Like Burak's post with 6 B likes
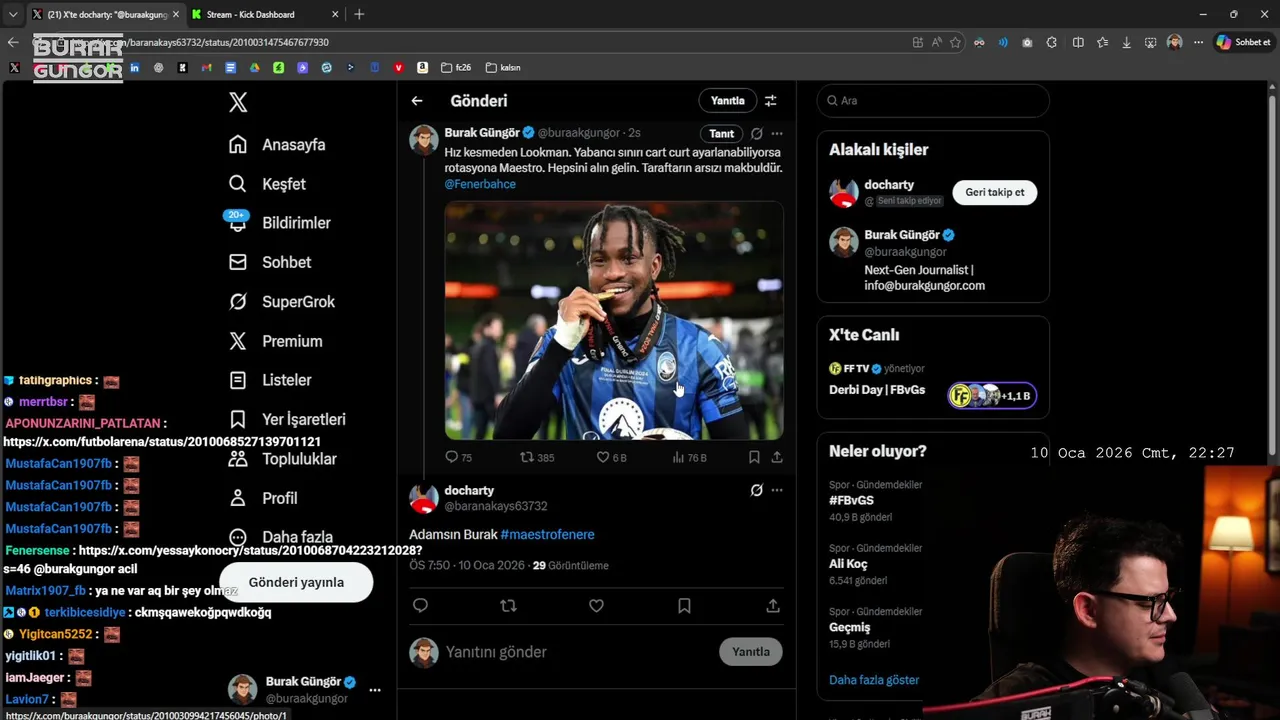The width and height of the screenshot is (1280, 720). (611, 457)
